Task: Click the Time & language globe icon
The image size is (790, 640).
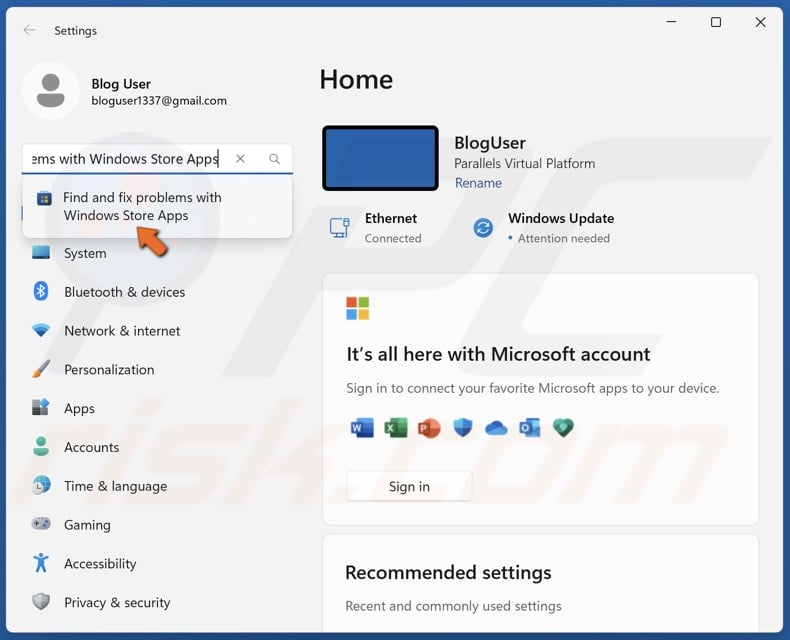Action: click(x=41, y=485)
